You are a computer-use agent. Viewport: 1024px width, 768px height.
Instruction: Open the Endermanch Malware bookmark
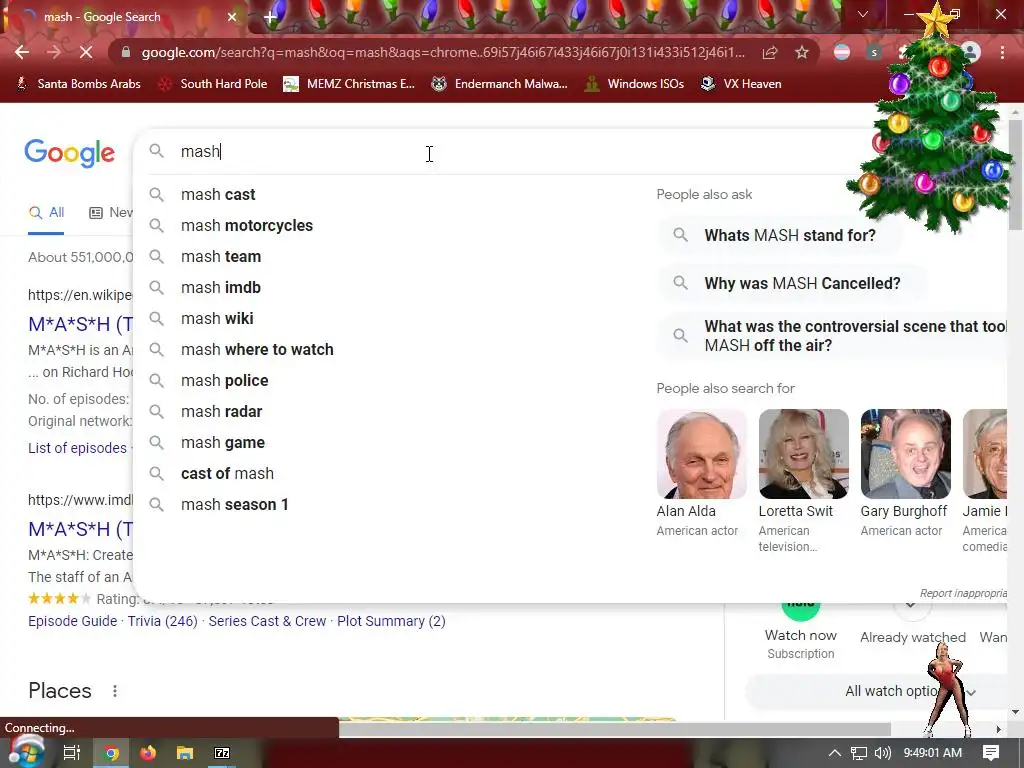click(500, 84)
